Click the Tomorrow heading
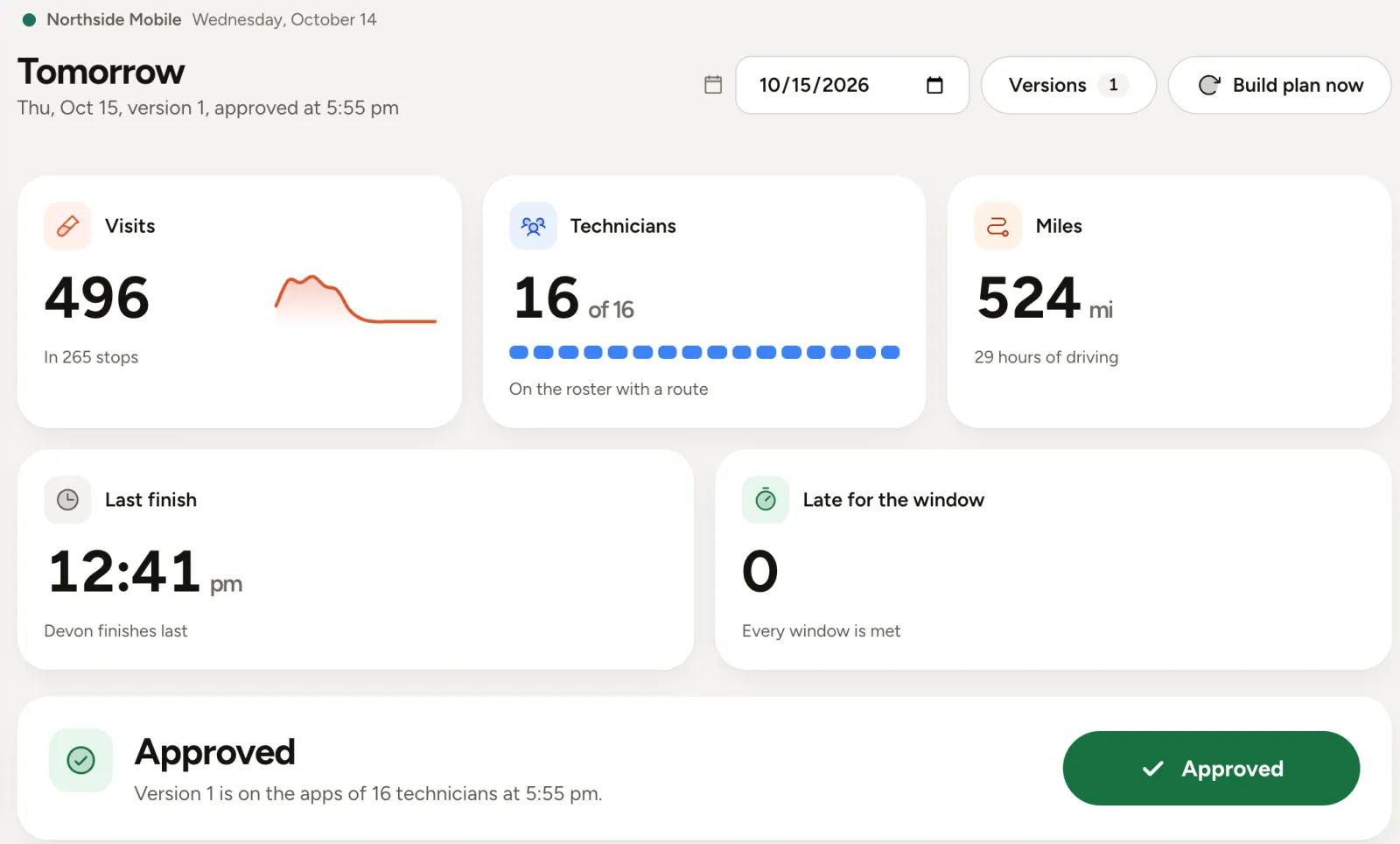Image resolution: width=1400 pixels, height=844 pixels. tap(101, 72)
